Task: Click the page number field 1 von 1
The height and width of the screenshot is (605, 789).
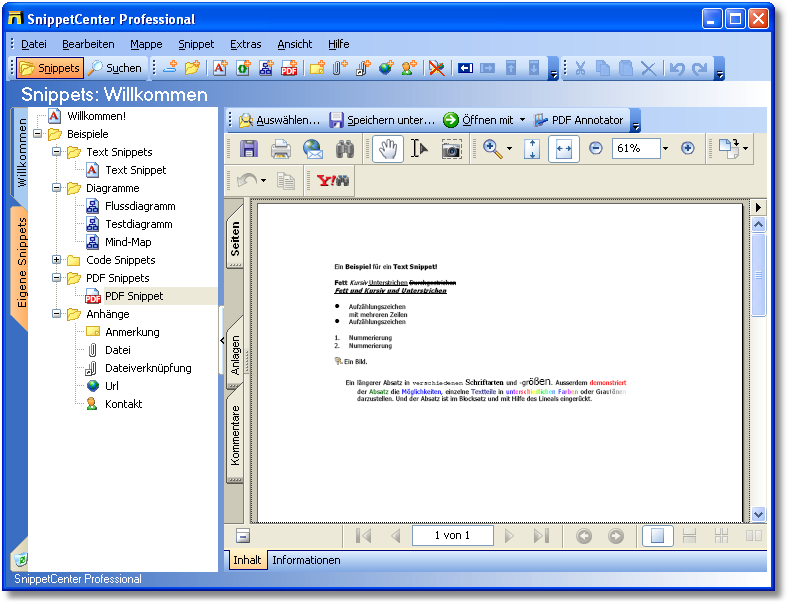Action: pos(452,536)
